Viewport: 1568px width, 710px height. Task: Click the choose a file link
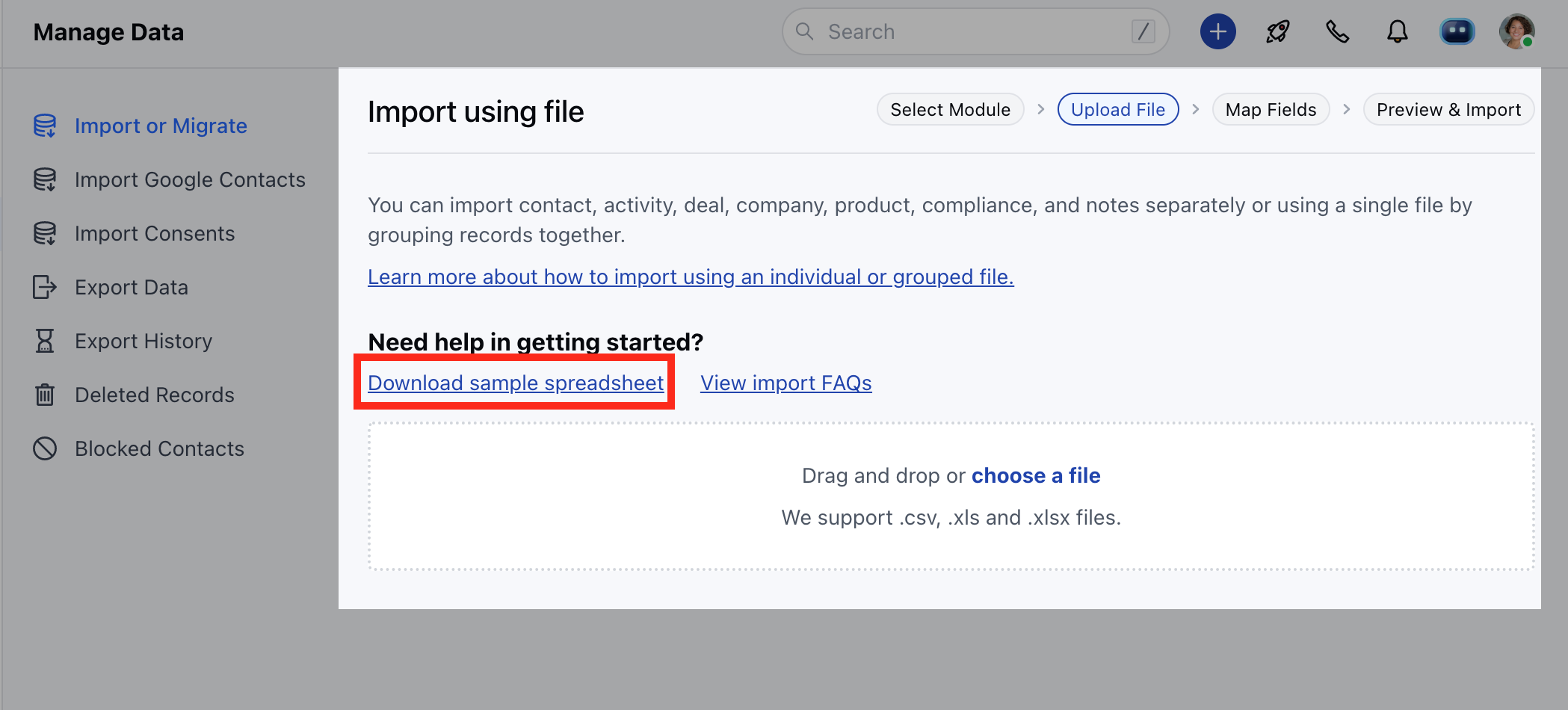click(x=1035, y=475)
